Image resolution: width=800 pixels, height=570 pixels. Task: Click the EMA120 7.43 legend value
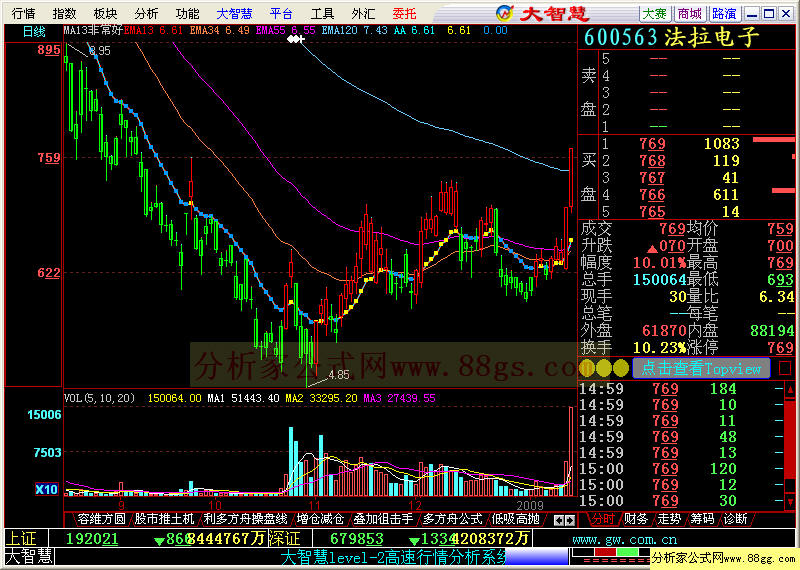pos(355,31)
